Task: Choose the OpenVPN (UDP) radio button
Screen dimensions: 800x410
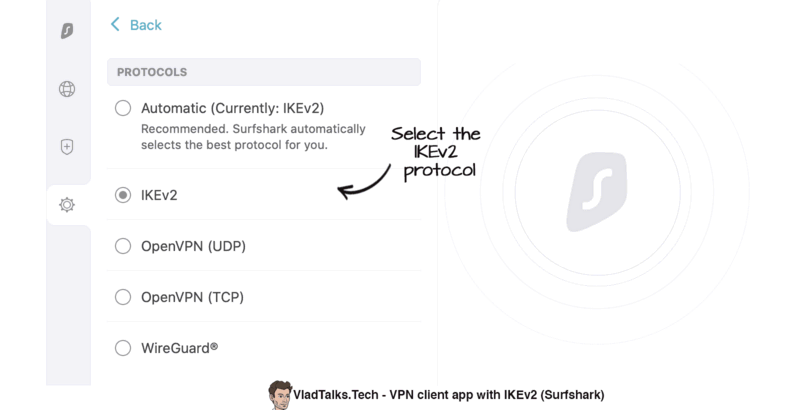Action: coord(123,246)
